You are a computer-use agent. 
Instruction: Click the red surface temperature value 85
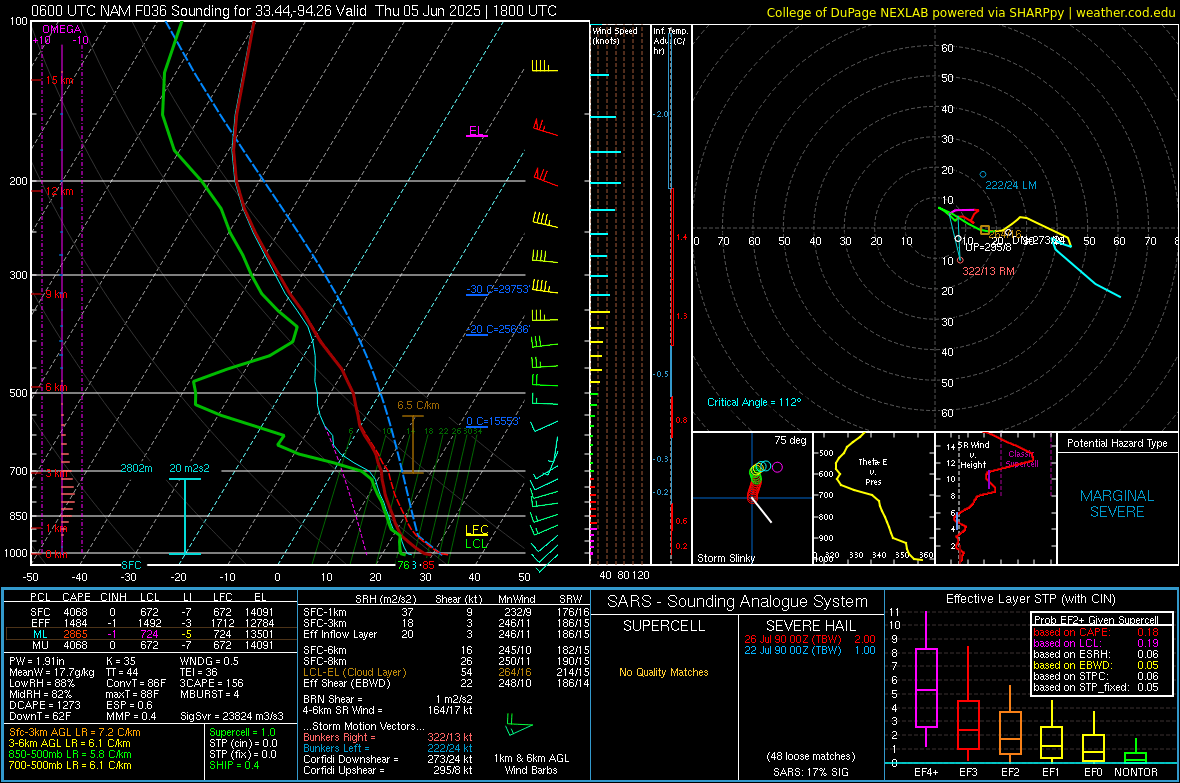point(428,565)
